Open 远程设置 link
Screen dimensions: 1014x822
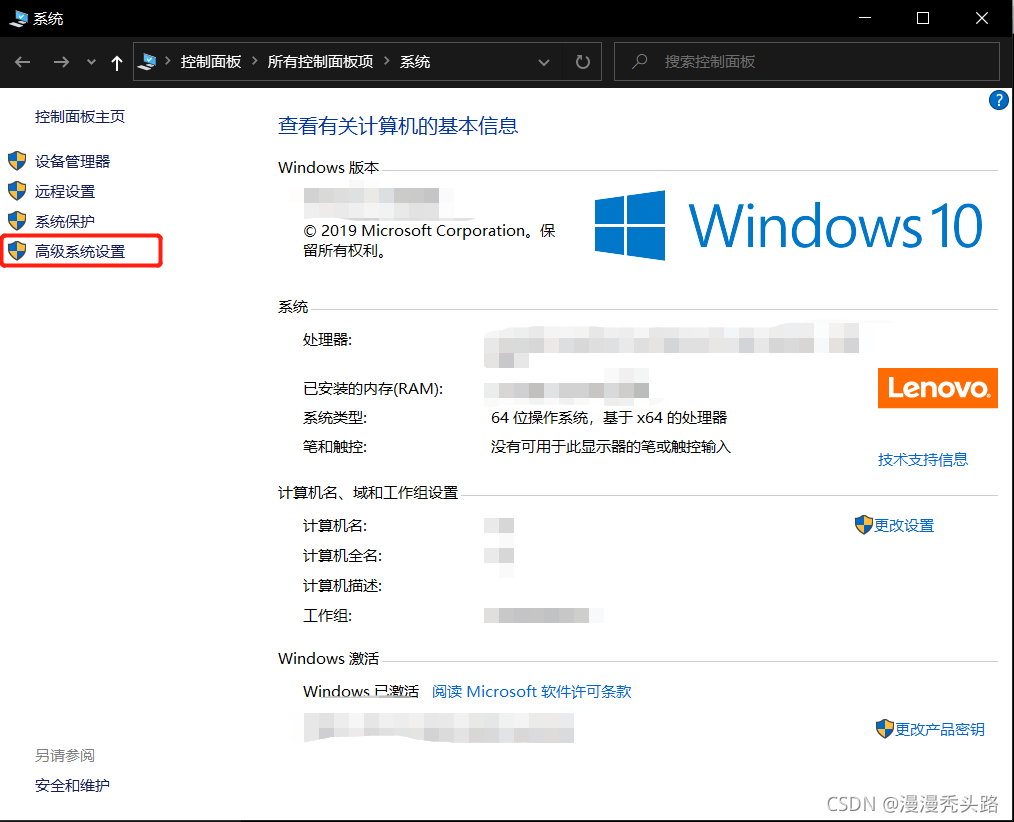(65, 191)
